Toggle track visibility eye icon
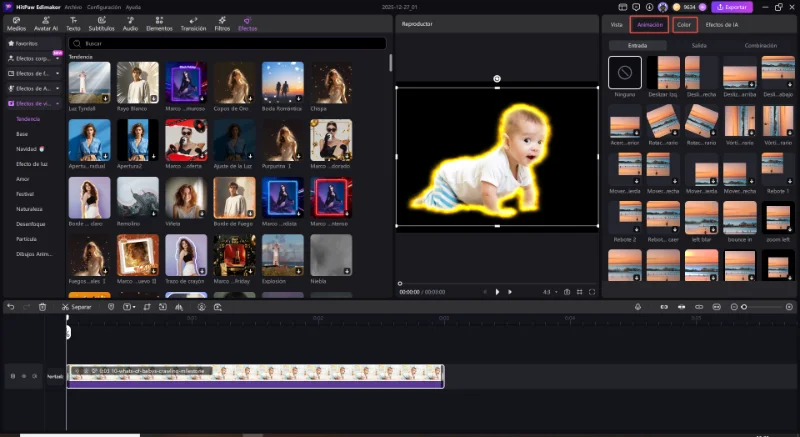This screenshot has width=800, height=437. [23, 376]
